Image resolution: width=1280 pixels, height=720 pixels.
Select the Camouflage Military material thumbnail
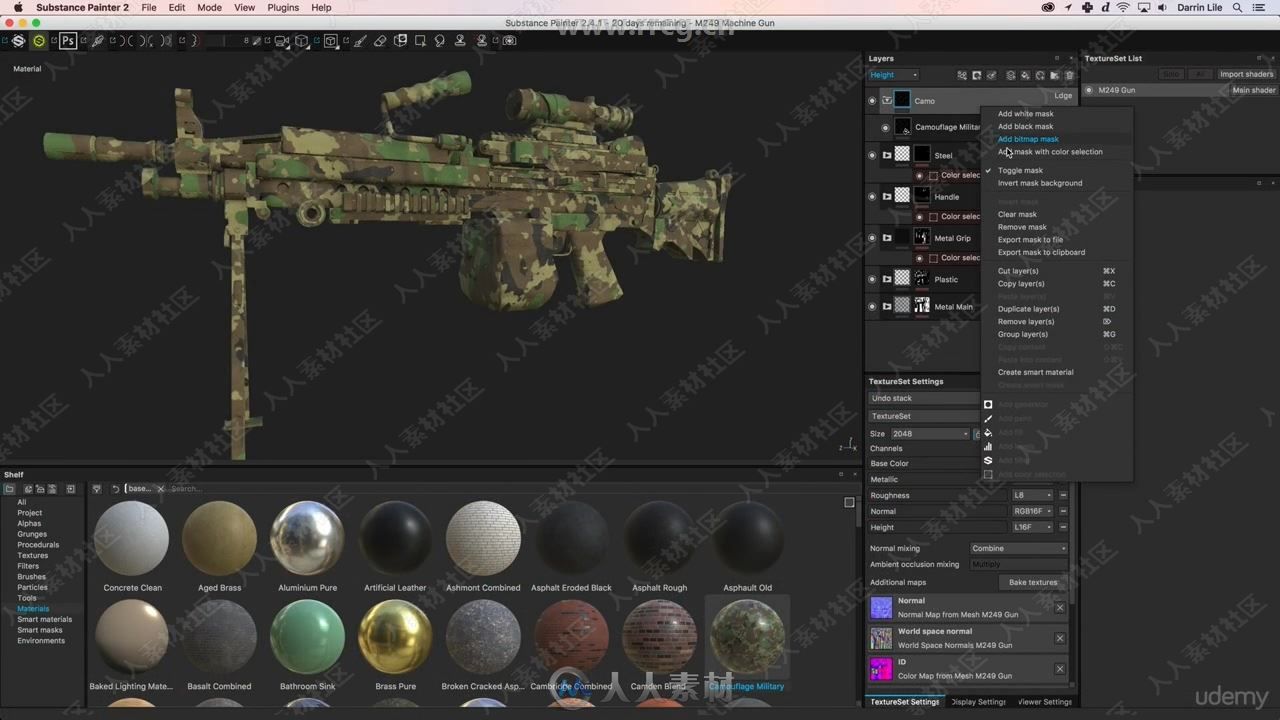747,638
